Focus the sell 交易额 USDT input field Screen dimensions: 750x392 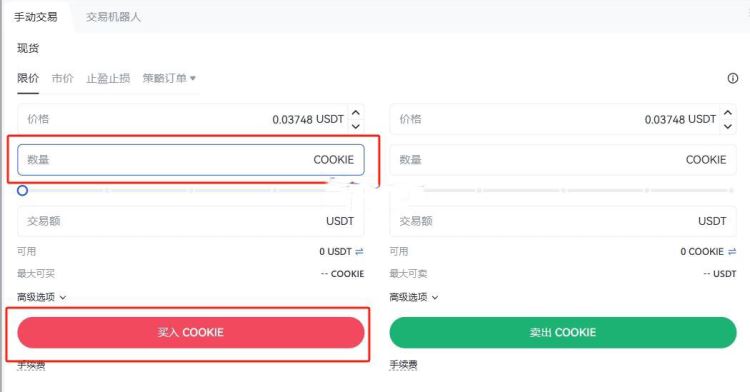pos(563,221)
